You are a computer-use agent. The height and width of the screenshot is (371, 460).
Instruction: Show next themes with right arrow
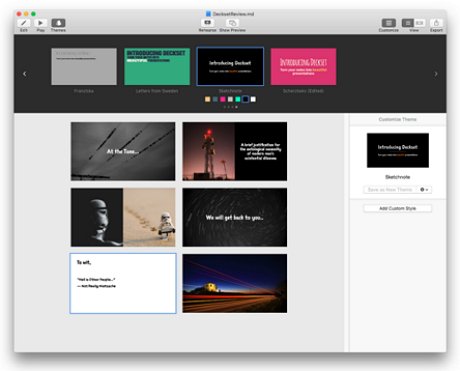(436, 74)
